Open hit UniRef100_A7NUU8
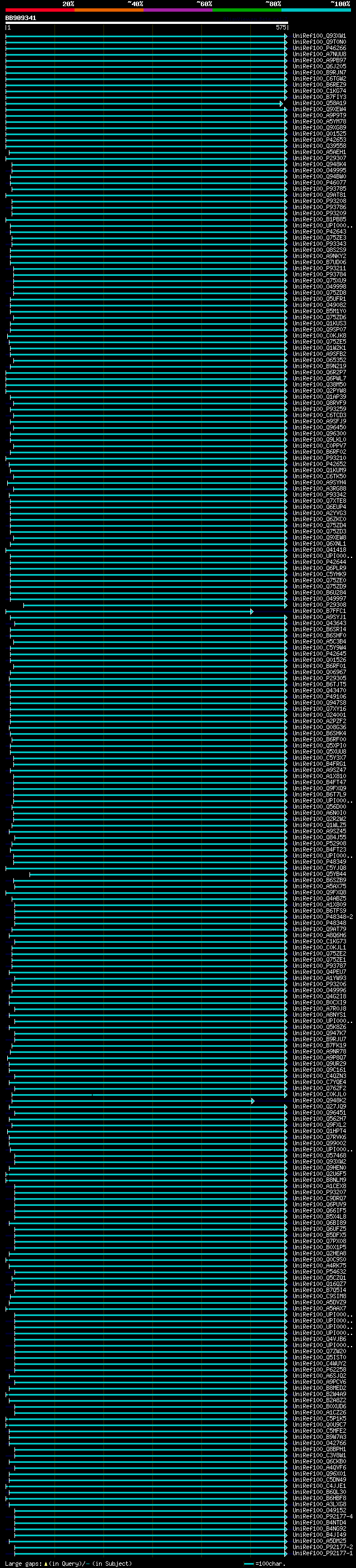The image size is (356, 1568). click(x=319, y=54)
